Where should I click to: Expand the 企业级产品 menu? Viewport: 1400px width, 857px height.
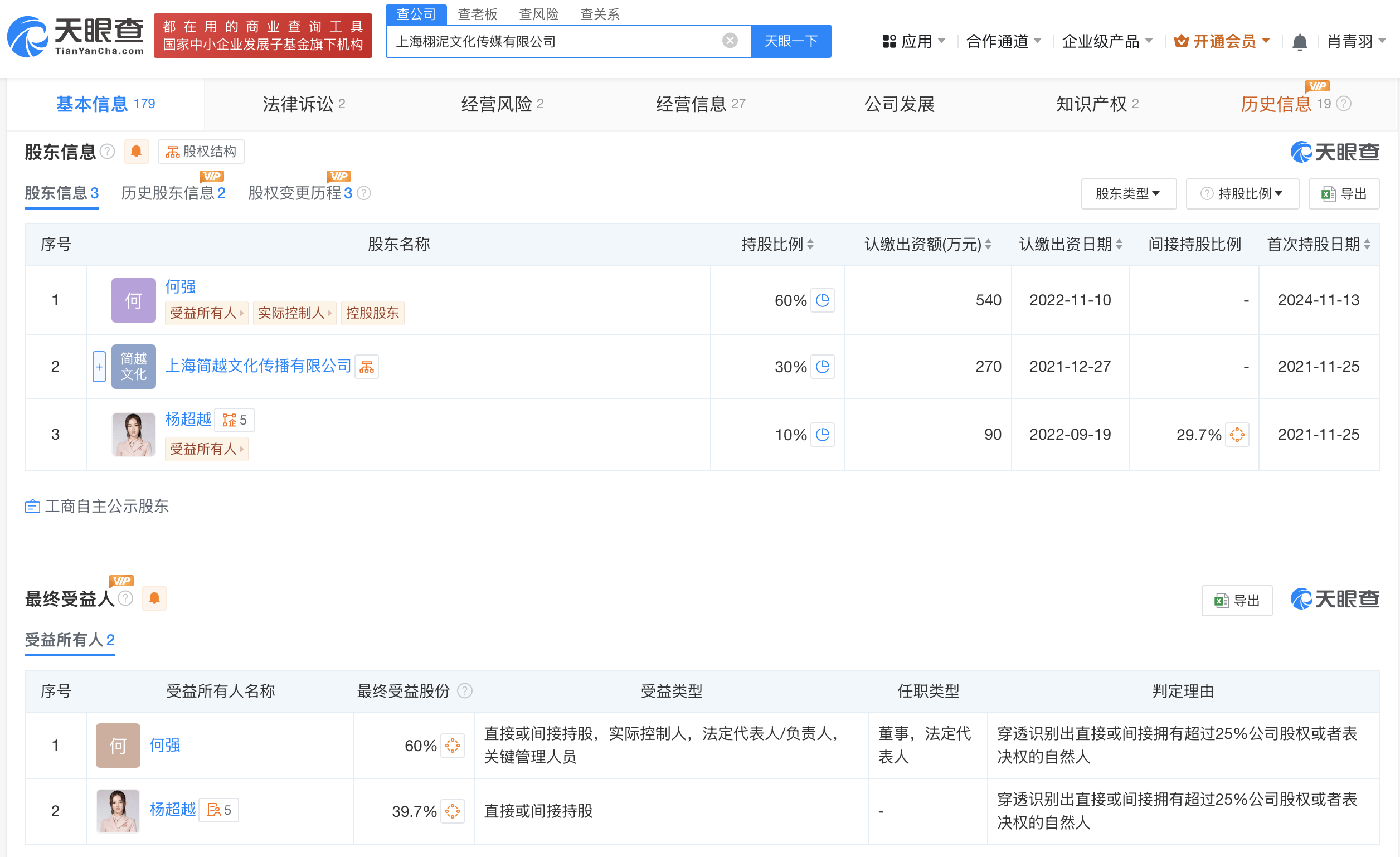[1107, 41]
